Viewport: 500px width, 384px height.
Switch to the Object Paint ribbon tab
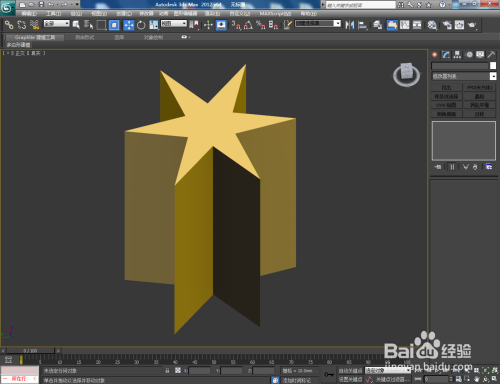pos(153,37)
